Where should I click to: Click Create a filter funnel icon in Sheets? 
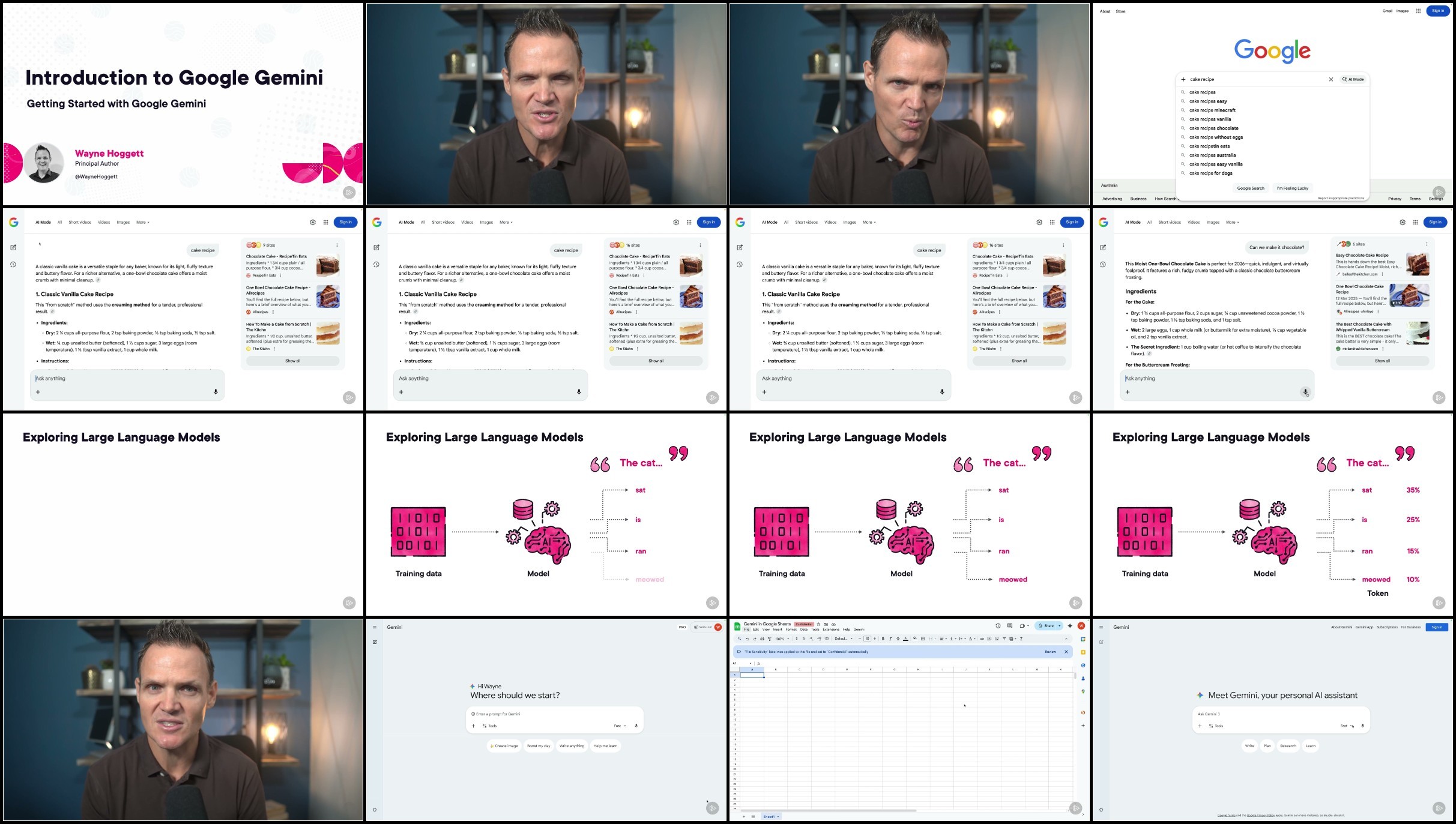(1004, 639)
